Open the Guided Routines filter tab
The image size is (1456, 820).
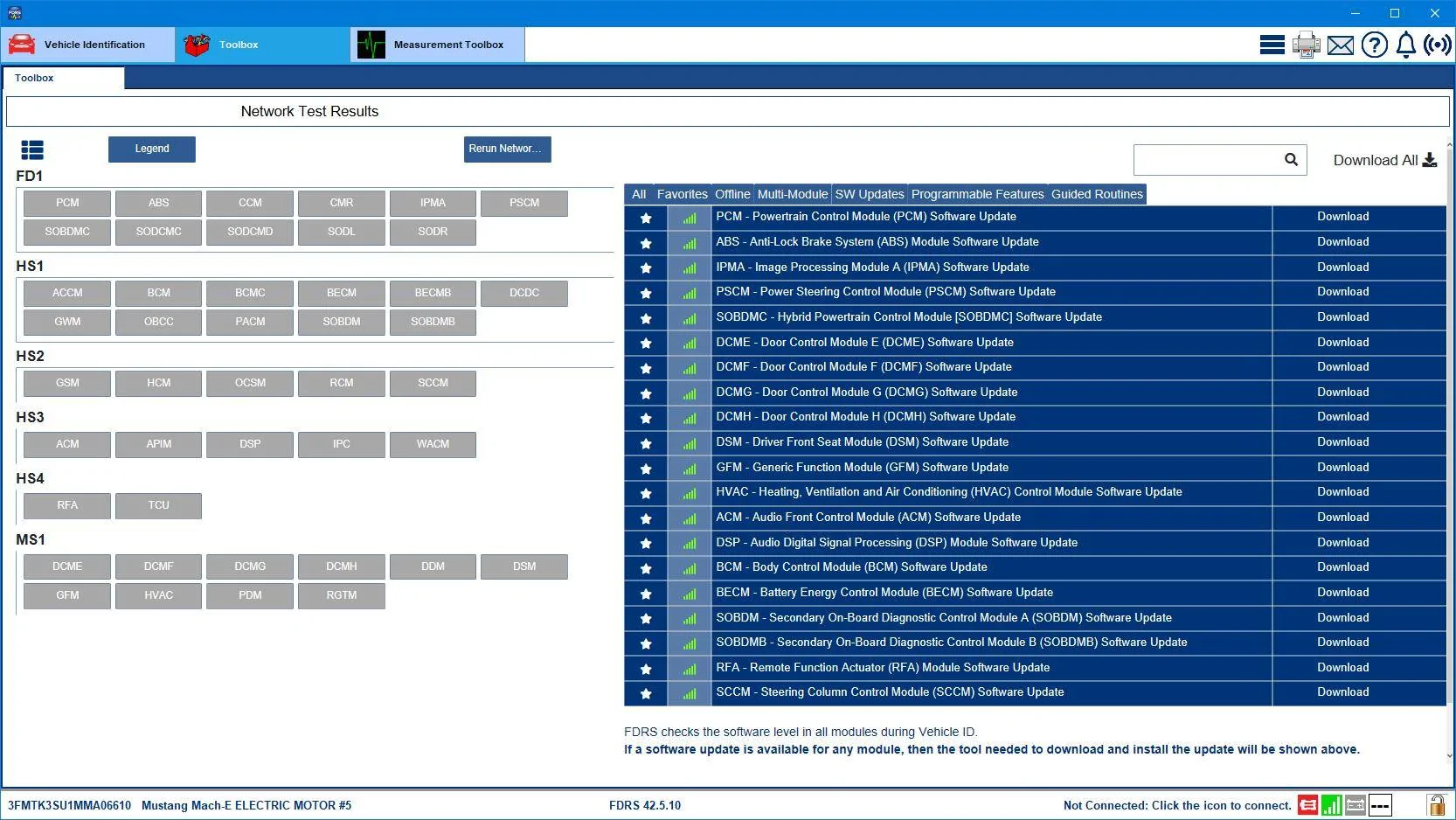[1097, 194]
